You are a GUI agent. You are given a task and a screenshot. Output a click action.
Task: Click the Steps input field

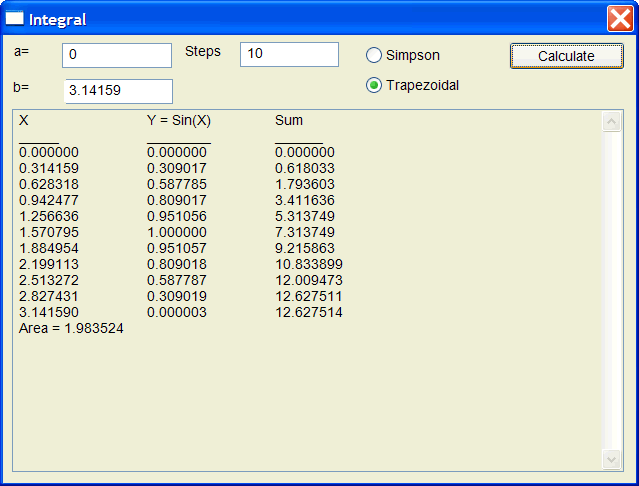289,54
